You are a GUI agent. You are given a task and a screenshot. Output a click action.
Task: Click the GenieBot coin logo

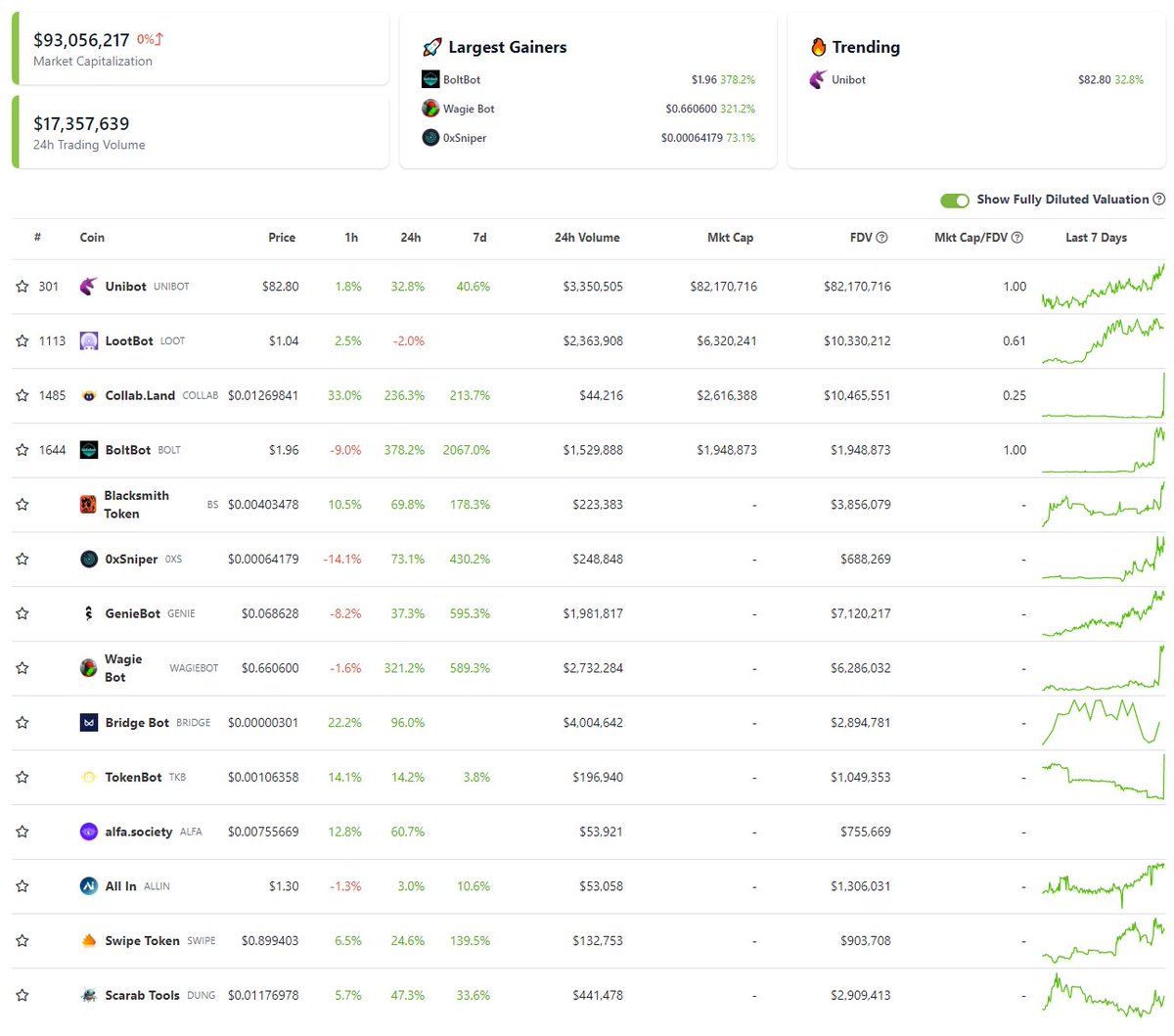point(88,613)
